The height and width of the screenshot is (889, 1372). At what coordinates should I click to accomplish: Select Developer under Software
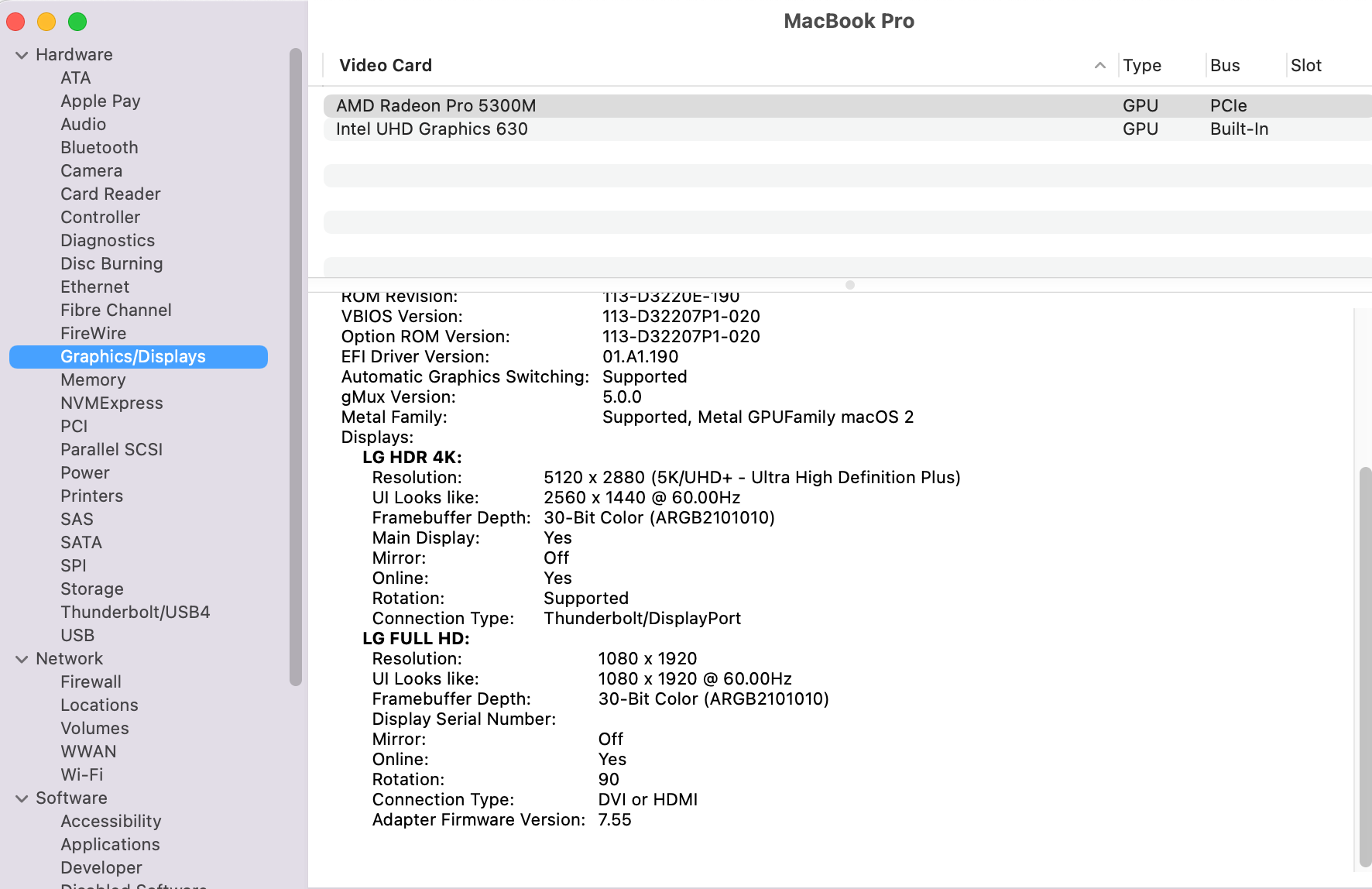[x=101, y=868]
